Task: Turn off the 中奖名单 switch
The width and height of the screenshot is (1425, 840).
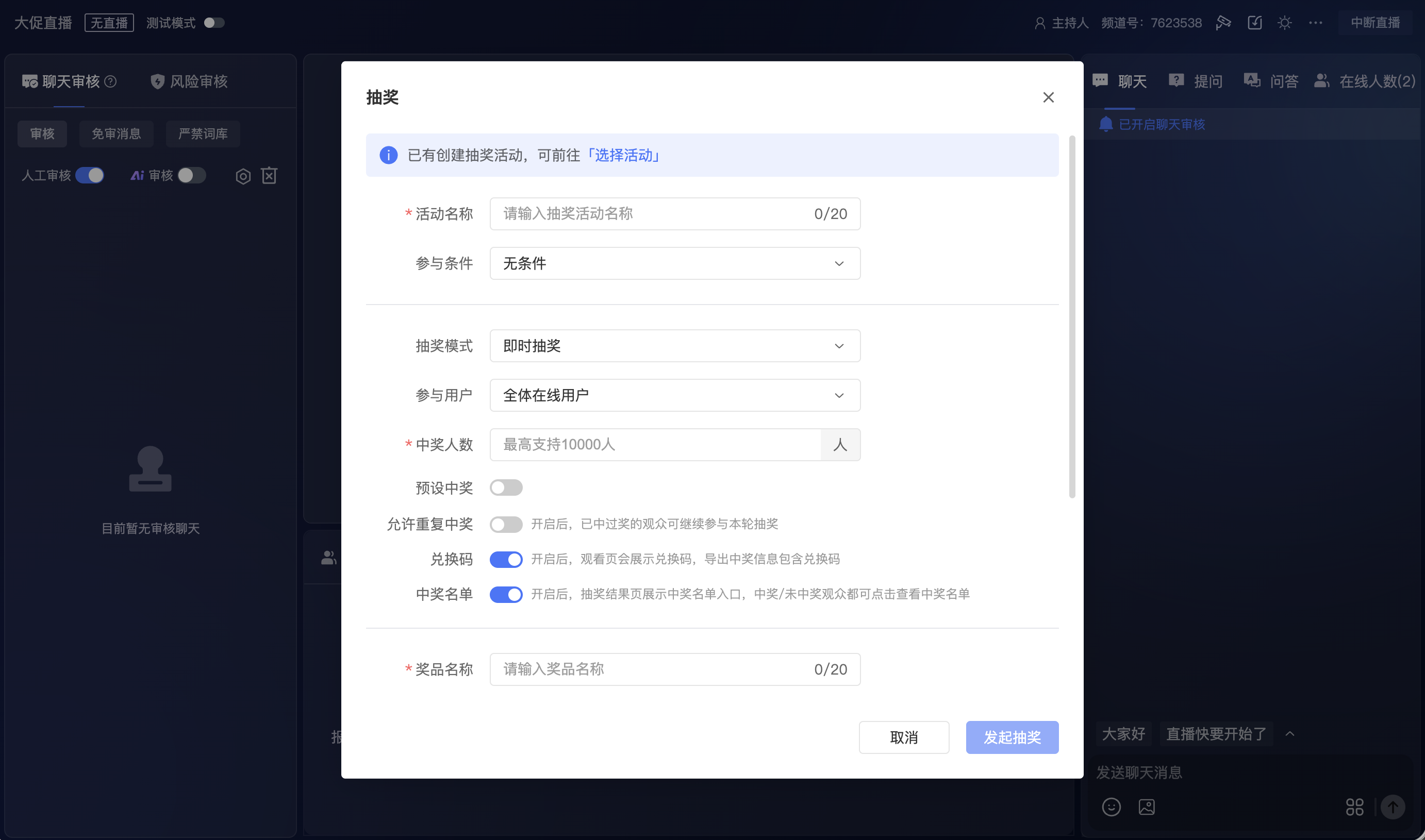Action: pos(506,594)
